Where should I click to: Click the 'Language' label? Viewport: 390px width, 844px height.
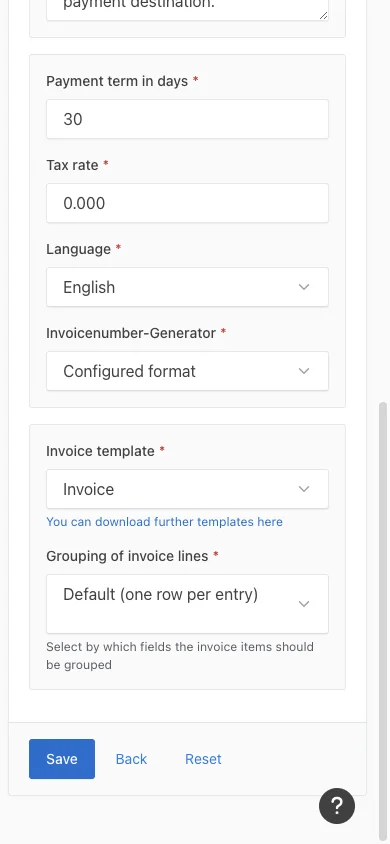point(79,249)
